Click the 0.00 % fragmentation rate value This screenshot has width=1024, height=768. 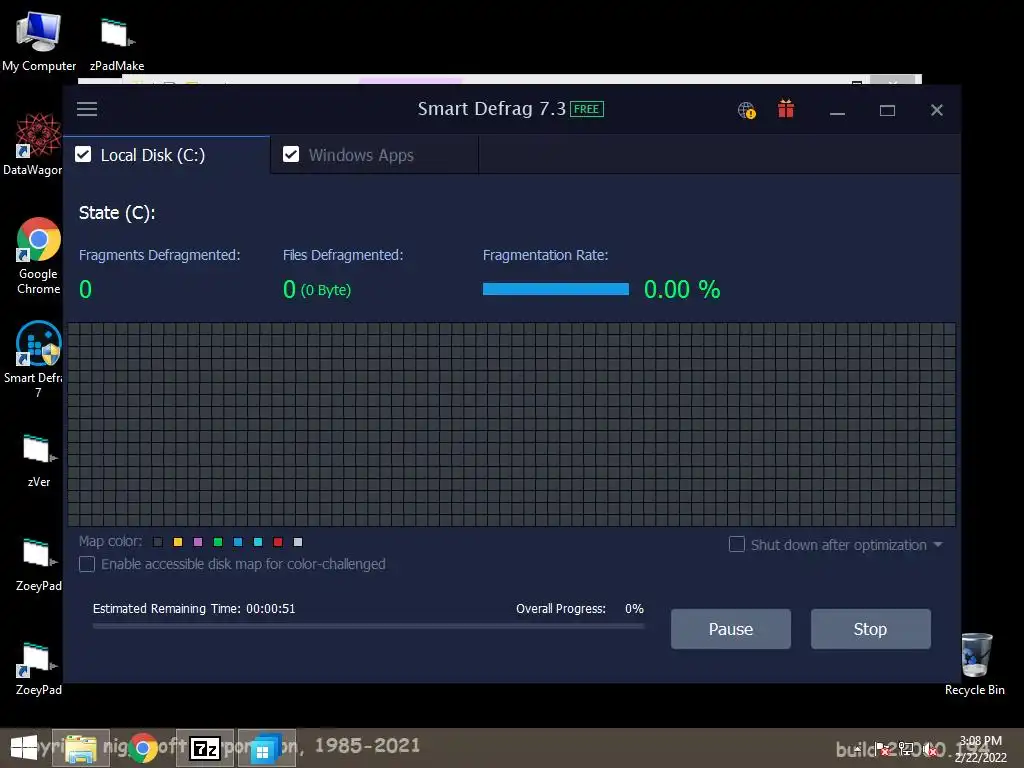(x=682, y=289)
